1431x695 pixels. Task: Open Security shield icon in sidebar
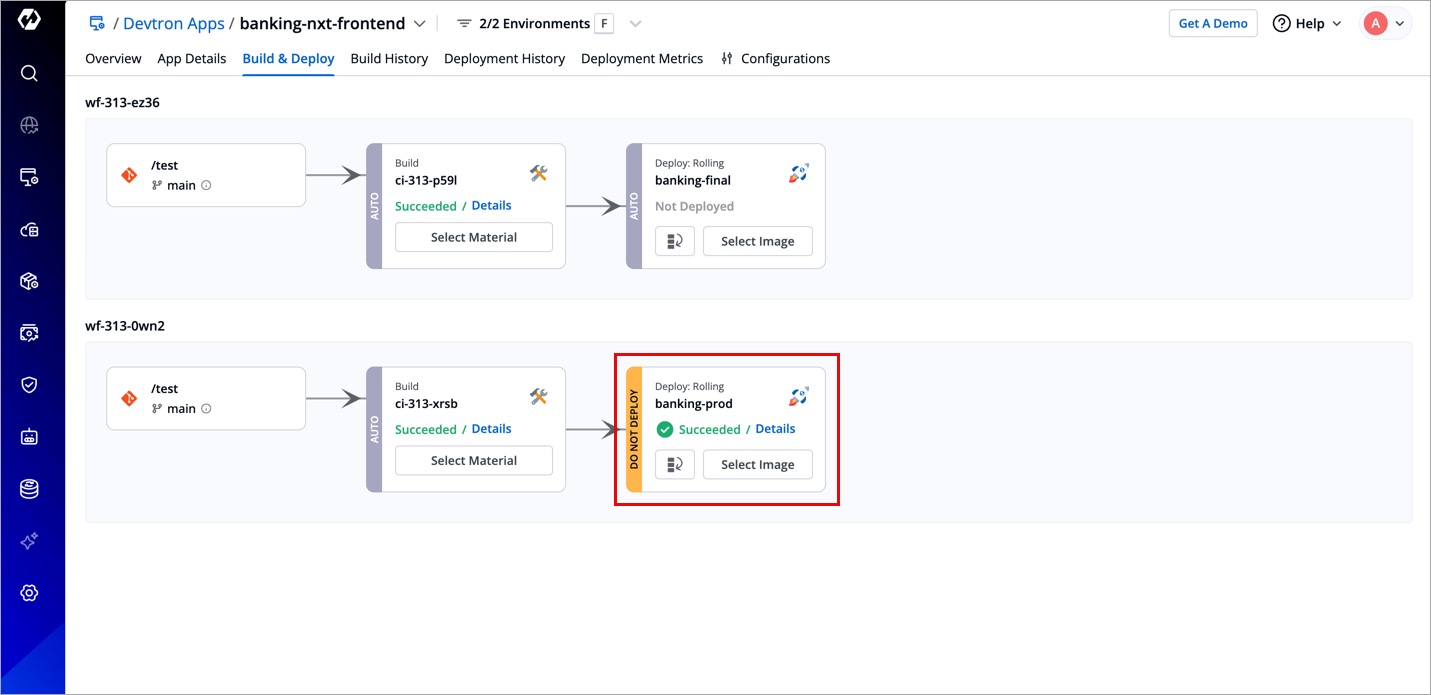coord(29,385)
